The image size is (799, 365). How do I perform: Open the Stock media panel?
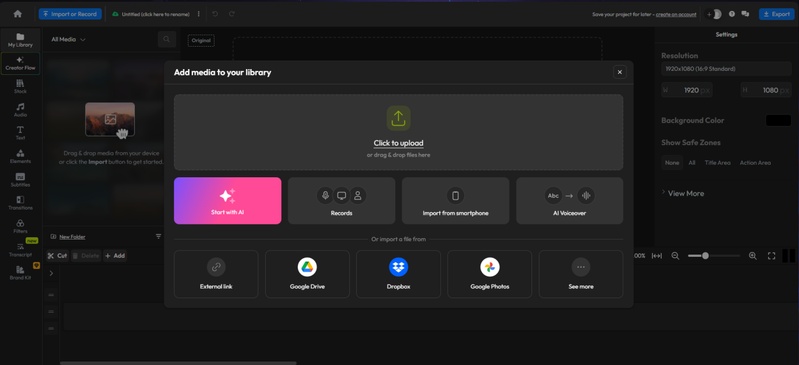tap(20, 86)
